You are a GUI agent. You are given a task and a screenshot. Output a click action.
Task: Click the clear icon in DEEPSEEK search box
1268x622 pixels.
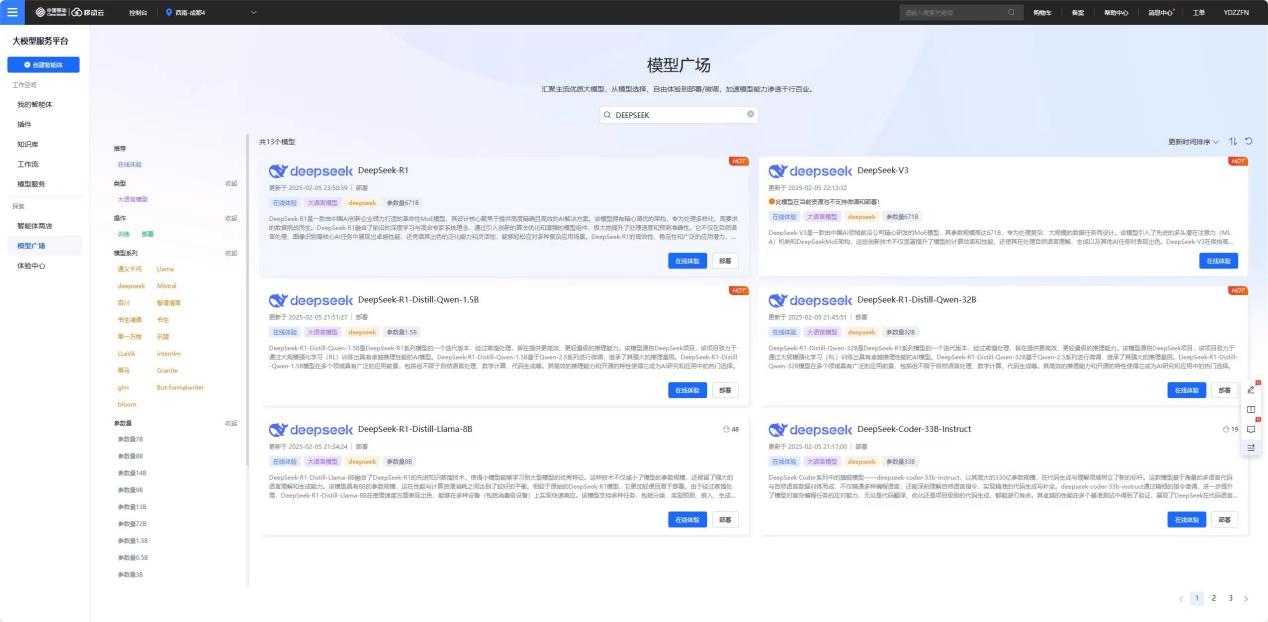(751, 115)
